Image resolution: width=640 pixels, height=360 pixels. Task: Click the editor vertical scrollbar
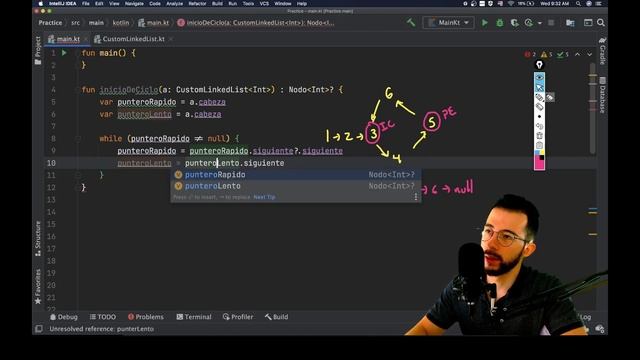click(593, 108)
